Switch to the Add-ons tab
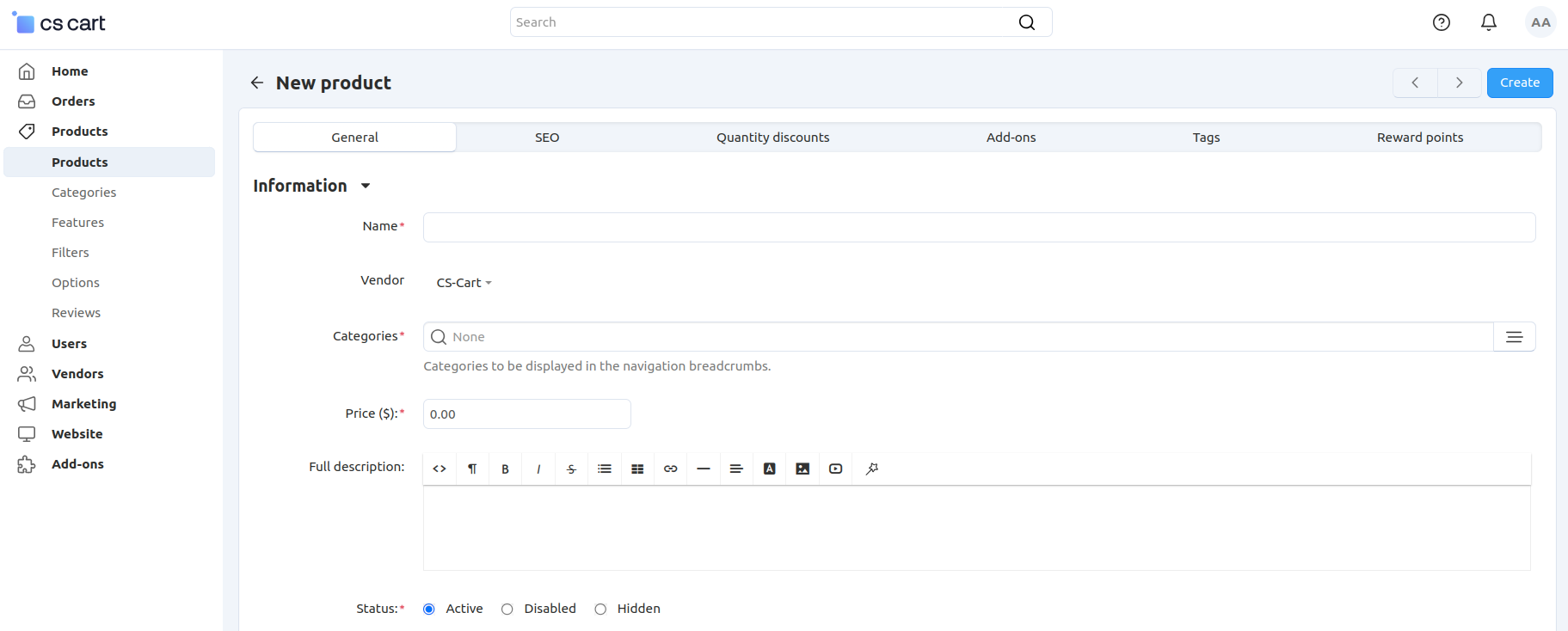 (1011, 138)
